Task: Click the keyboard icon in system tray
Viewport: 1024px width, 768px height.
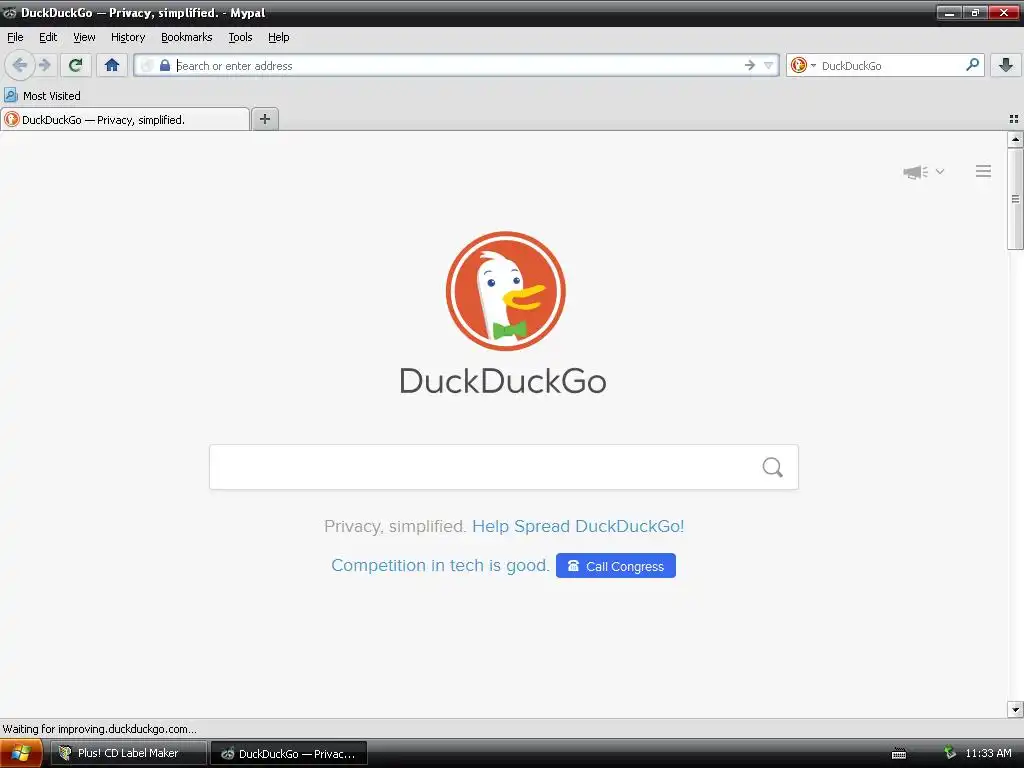Action: [x=899, y=754]
